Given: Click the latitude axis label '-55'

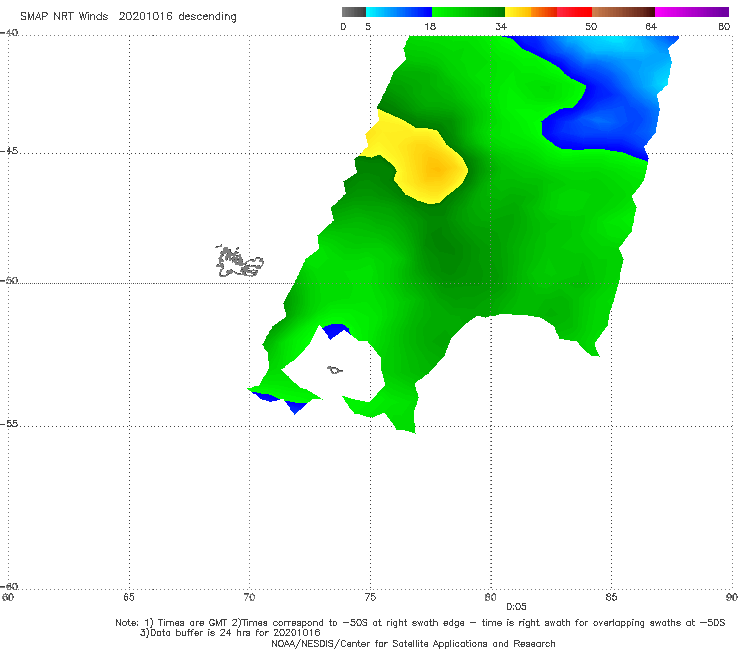Looking at the screenshot, I should [9, 424].
